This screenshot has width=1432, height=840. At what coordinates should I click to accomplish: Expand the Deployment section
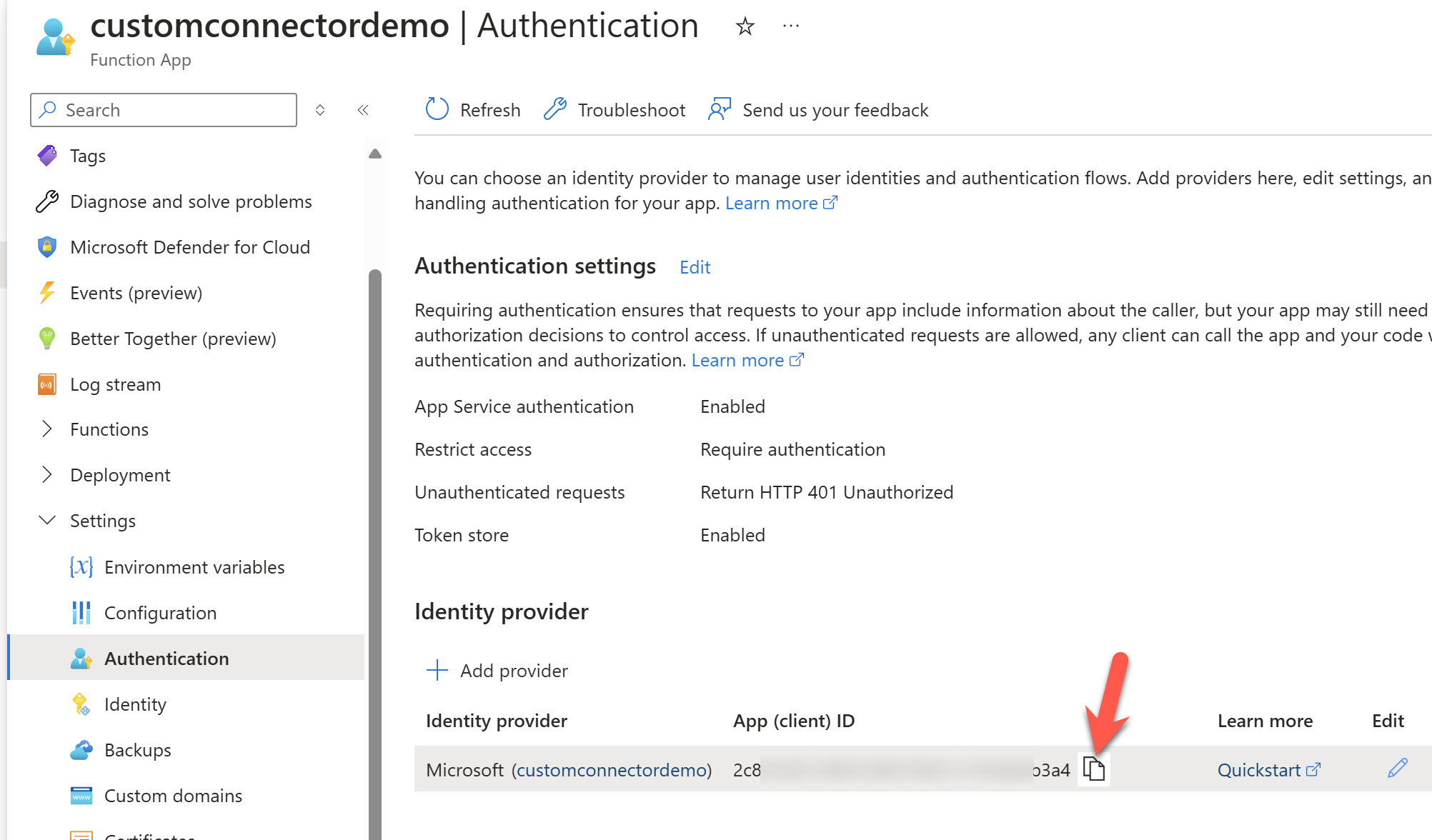coord(120,474)
